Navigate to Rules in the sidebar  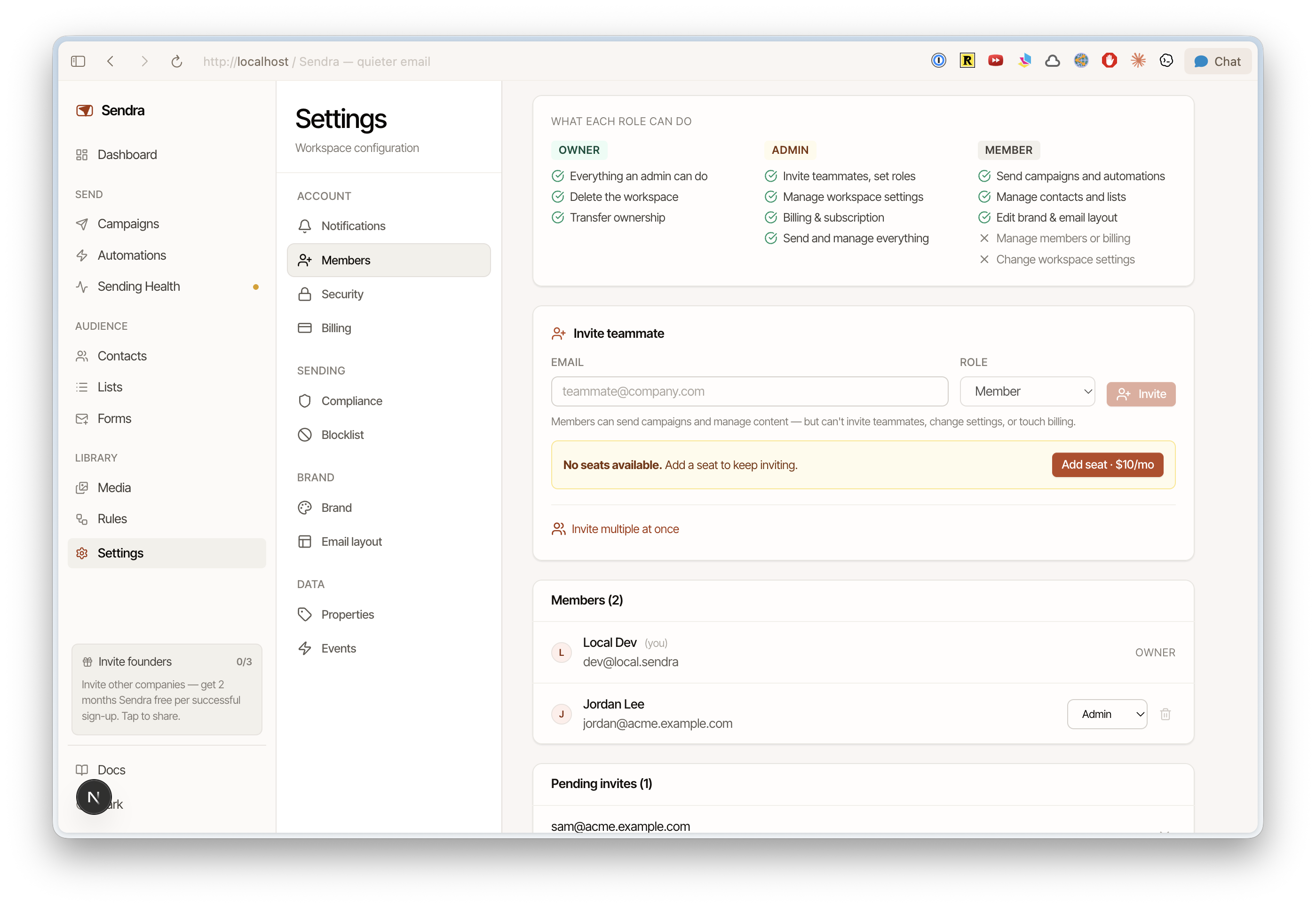coord(166,519)
